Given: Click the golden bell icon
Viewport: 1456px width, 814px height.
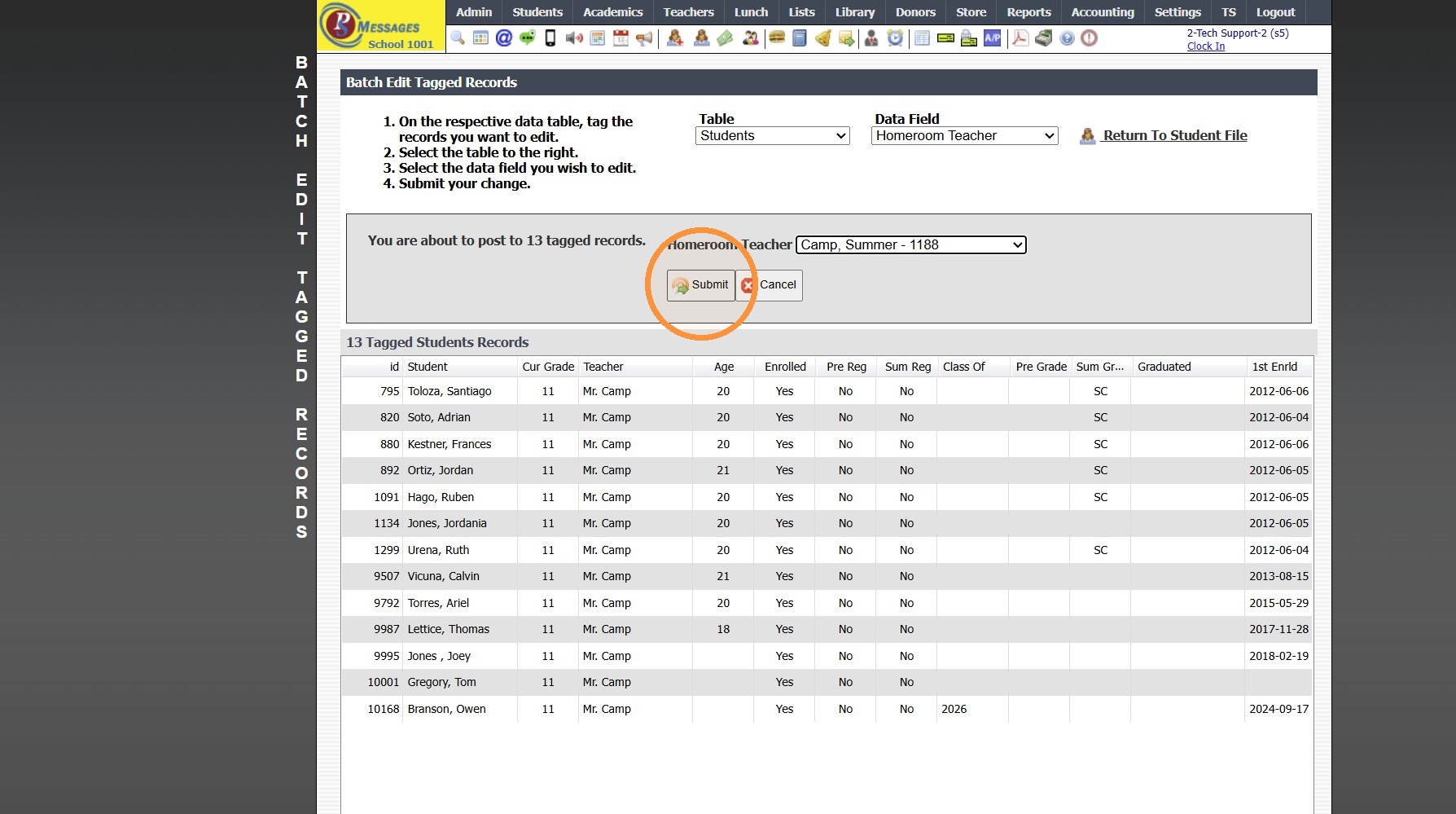Looking at the screenshot, I should coord(823,38).
